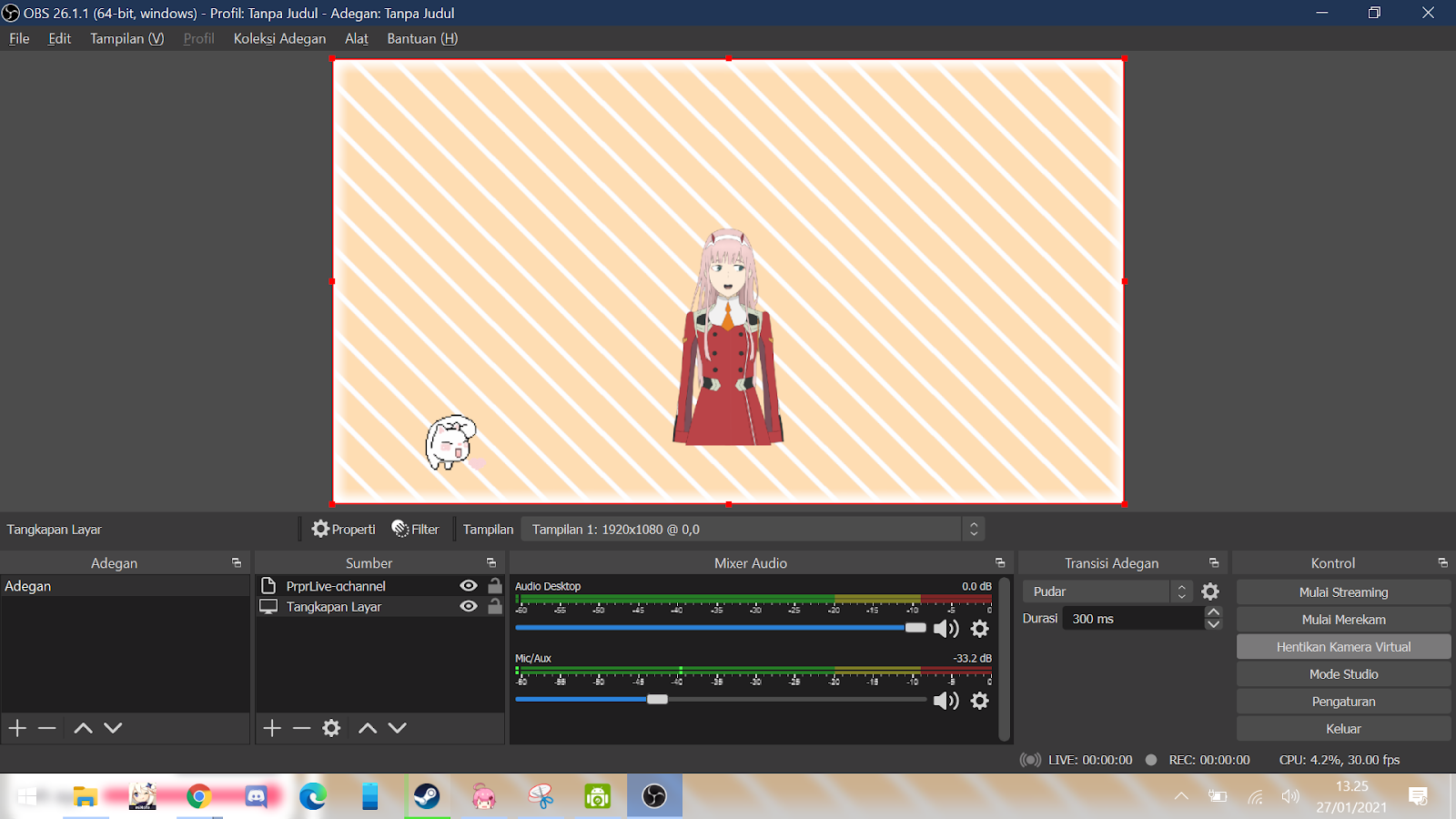
Task: Open Microsoft Edge from the taskbar
Action: (313, 796)
